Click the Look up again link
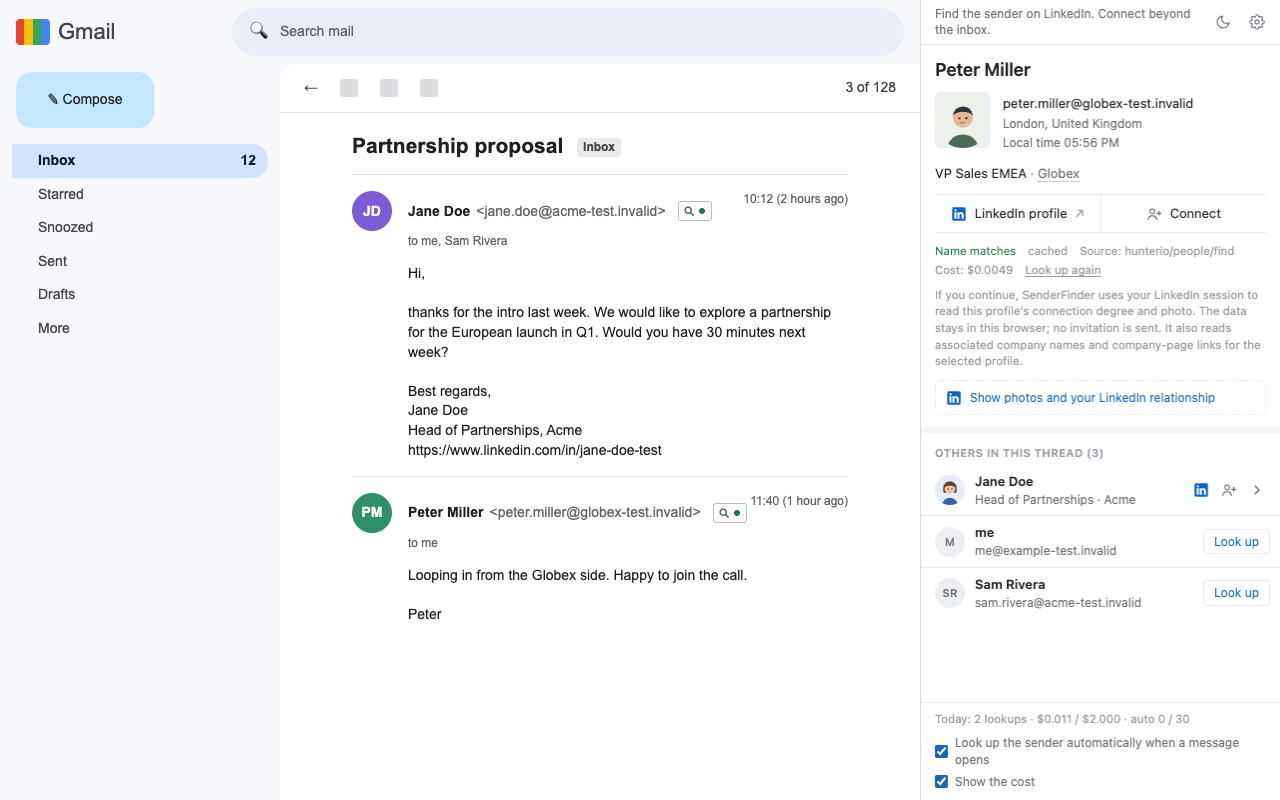 pyautogui.click(x=1063, y=270)
